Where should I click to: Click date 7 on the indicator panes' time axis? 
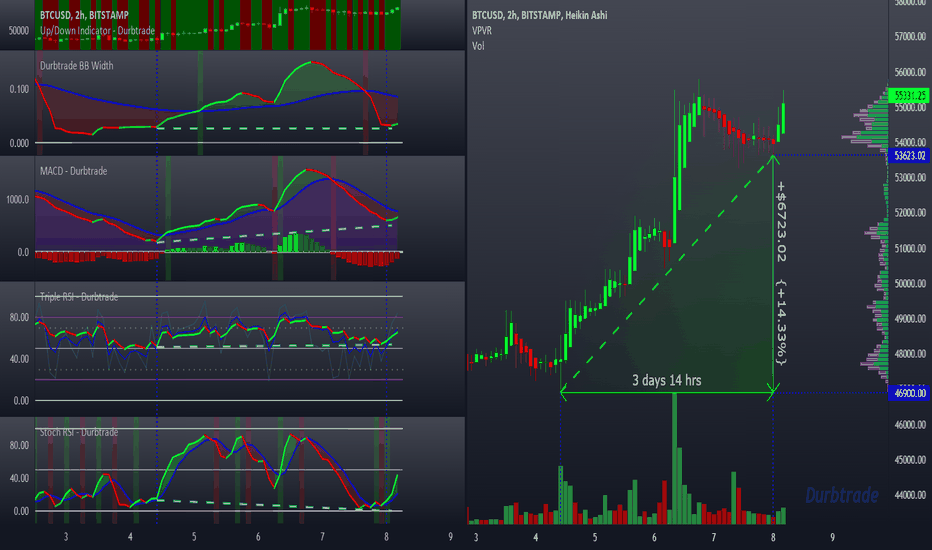[x=322, y=536]
